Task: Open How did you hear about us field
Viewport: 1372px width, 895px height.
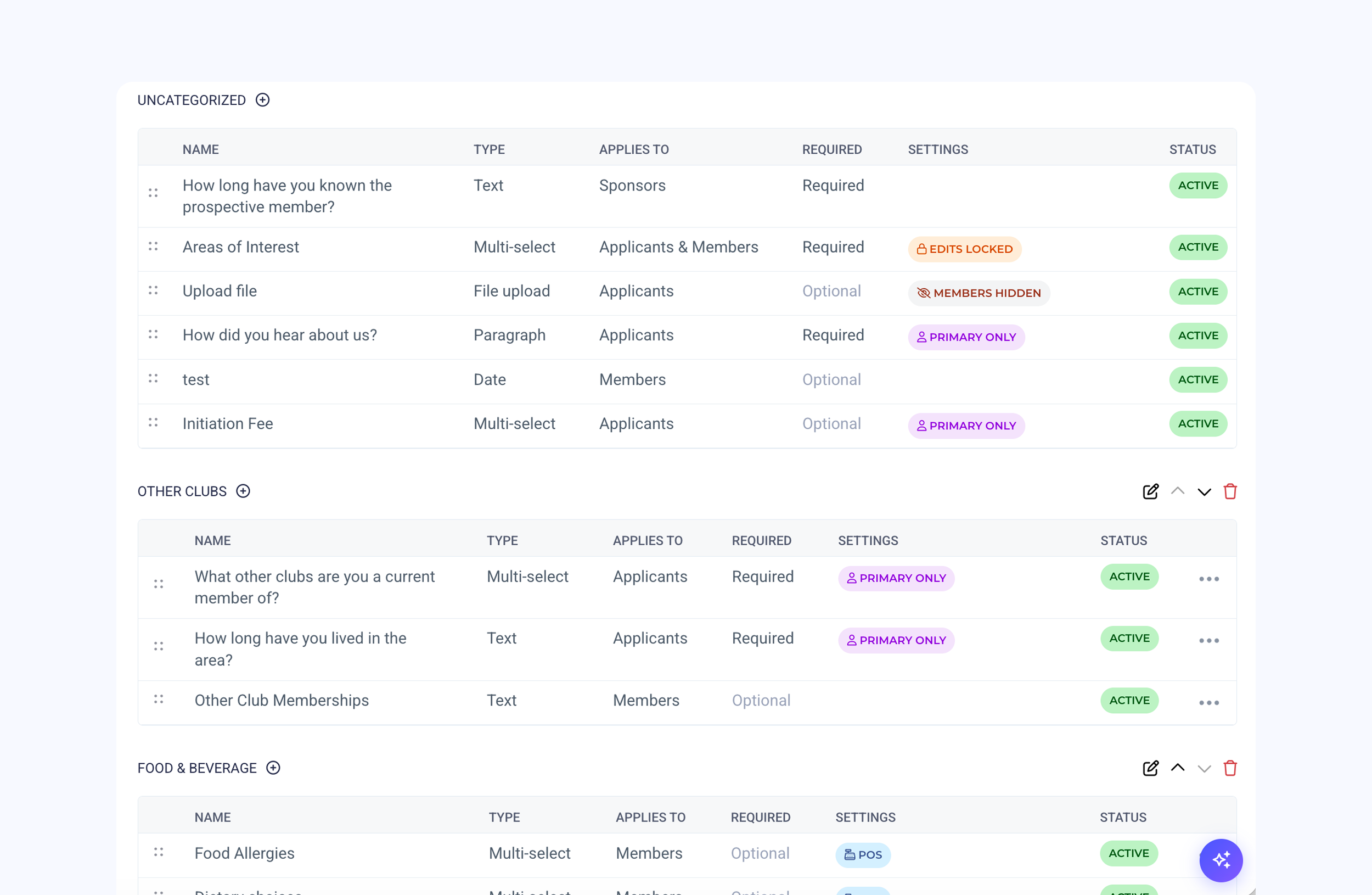Action: [x=279, y=335]
